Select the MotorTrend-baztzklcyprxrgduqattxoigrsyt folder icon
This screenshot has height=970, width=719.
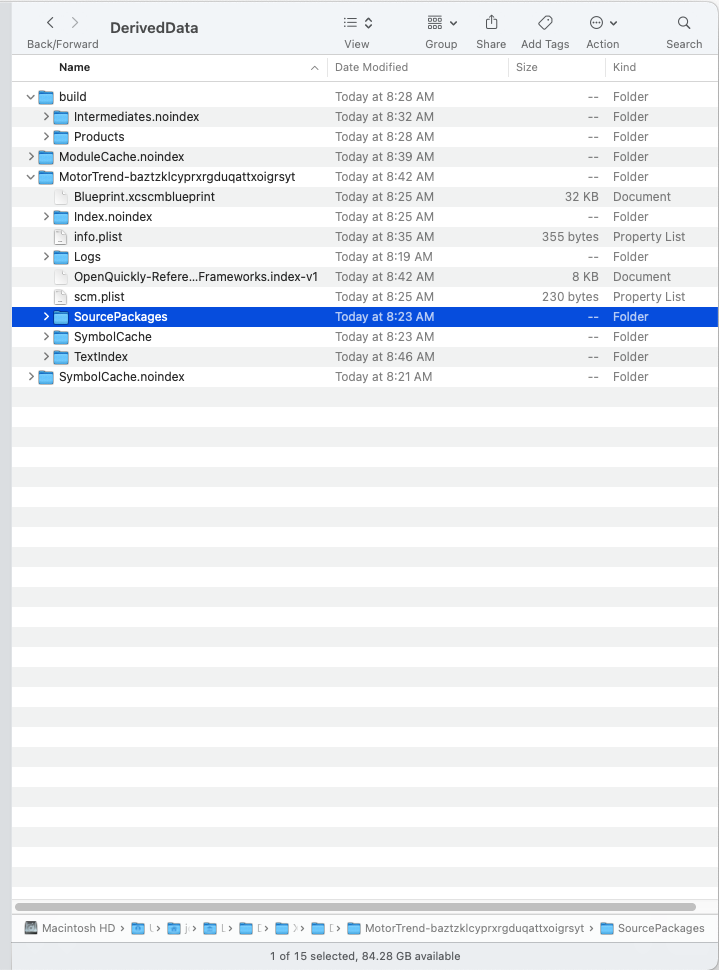pos(46,177)
